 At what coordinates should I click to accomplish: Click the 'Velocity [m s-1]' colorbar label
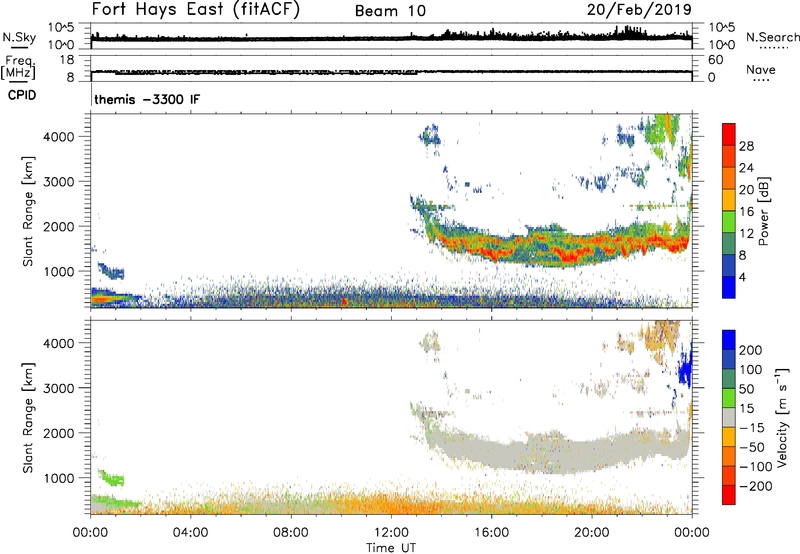tap(782, 417)
